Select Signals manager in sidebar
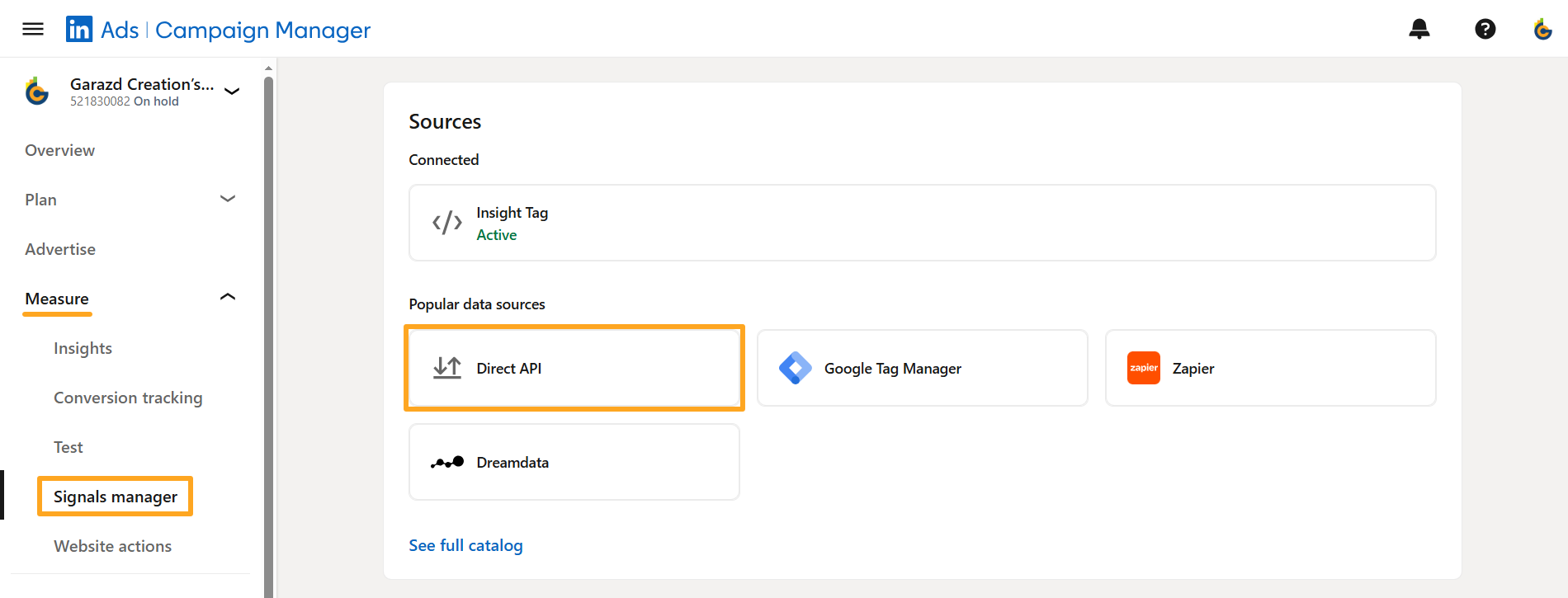Screen dimensions: 1568x598 pyautogui.click(x=116, y=497)
